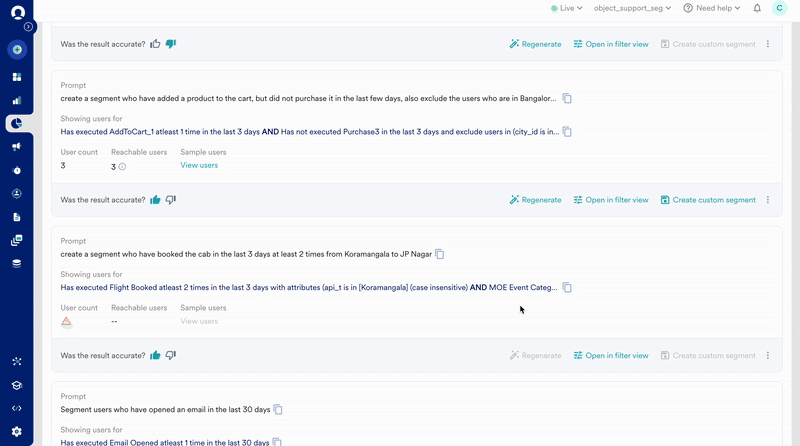Thumbs up the topmost result card
This screenshot has width=800, height=446.
click(155, 44)
